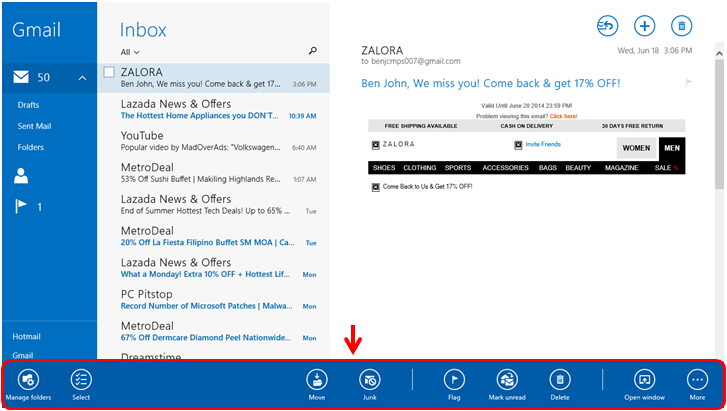Viewport: 727px width, 411px height.
Task: Mark message as Junk
Action: click(x=370, y=385)
